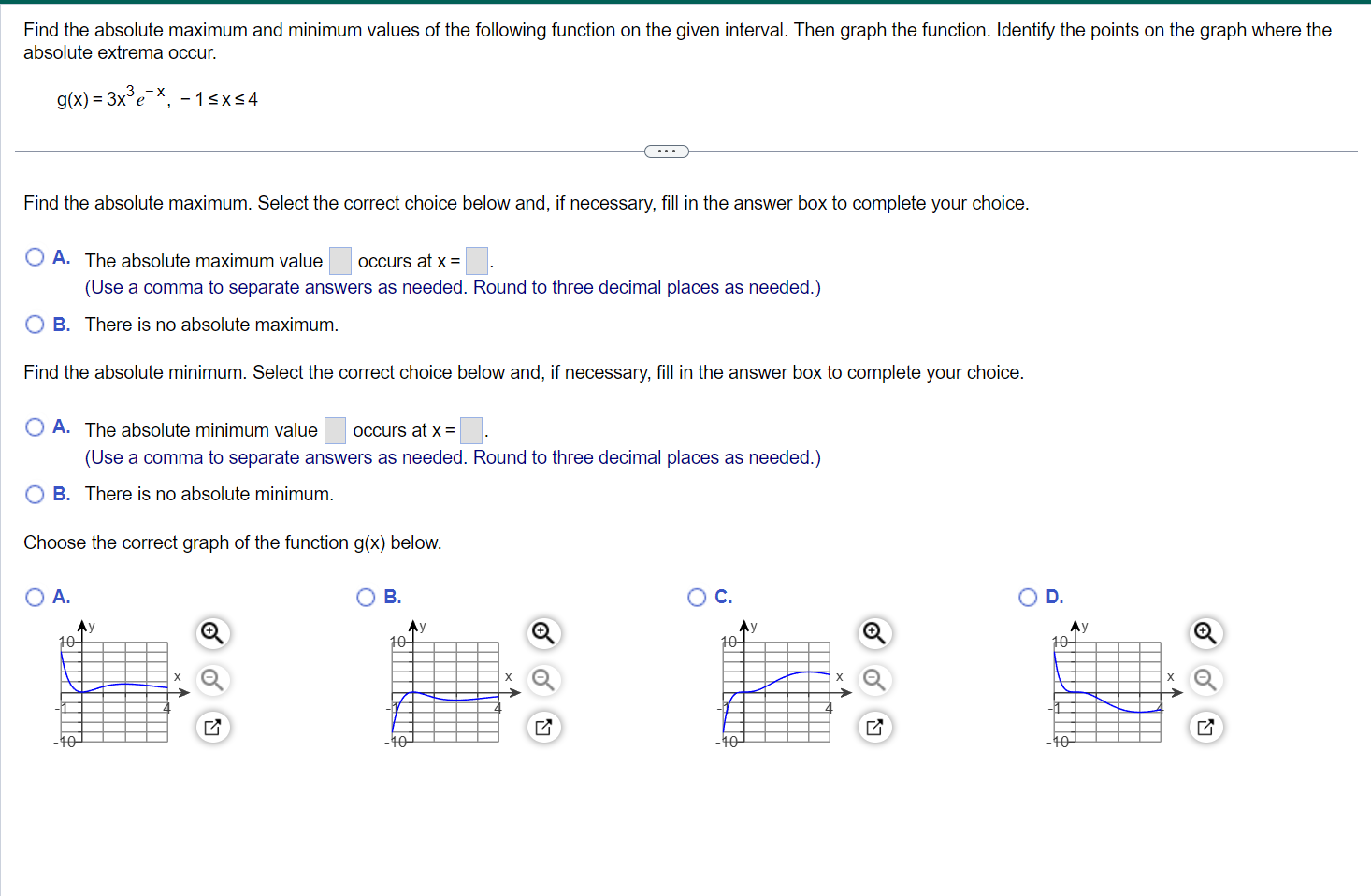Click the zoom-out magnifier next to graph B

(543, 680)
